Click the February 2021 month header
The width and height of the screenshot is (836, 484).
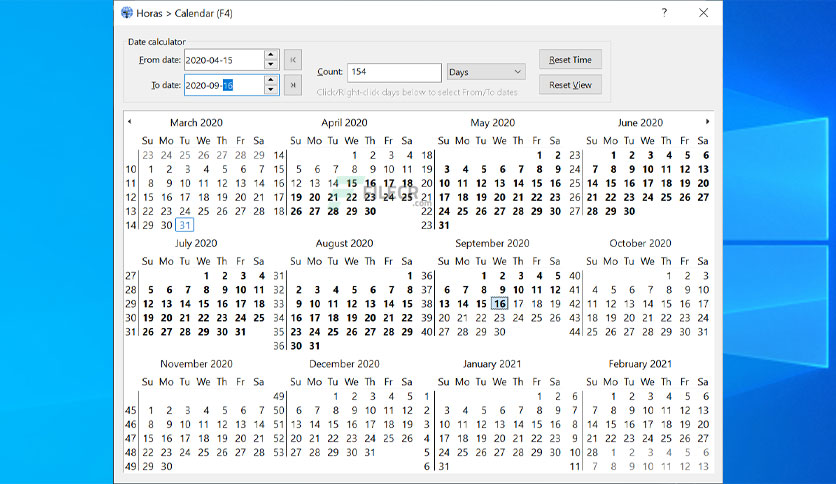pos(640,364)
